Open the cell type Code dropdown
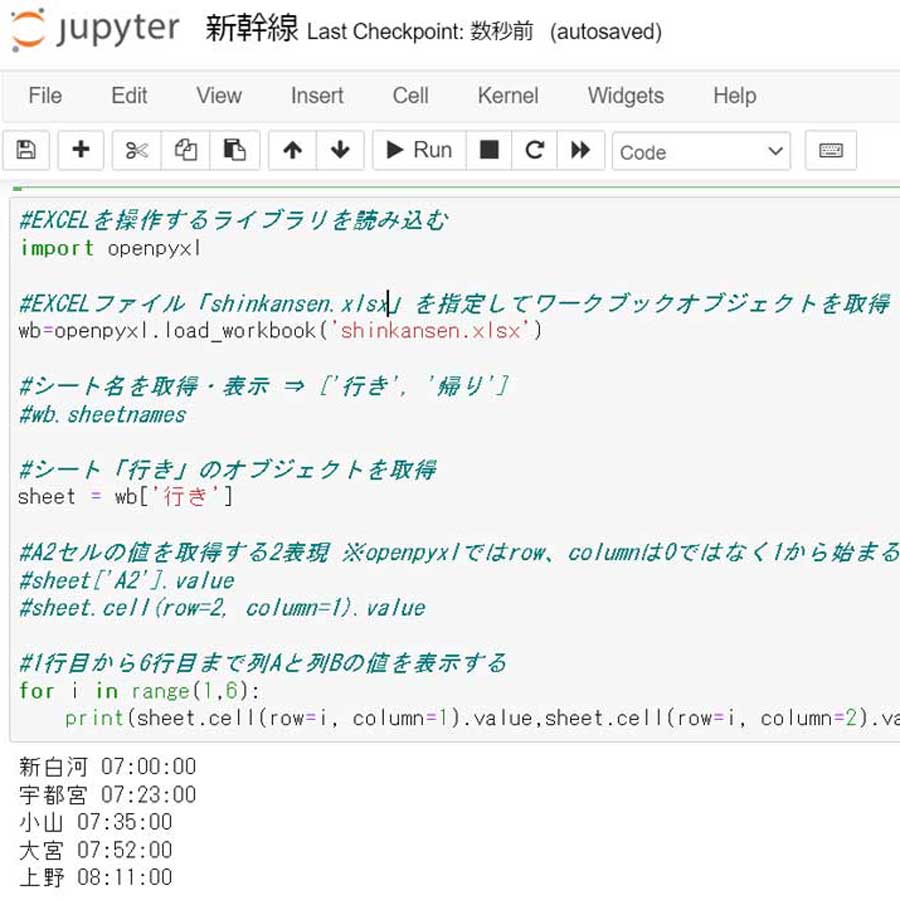This screenshot has height=900, width=900. coord(701,152)
